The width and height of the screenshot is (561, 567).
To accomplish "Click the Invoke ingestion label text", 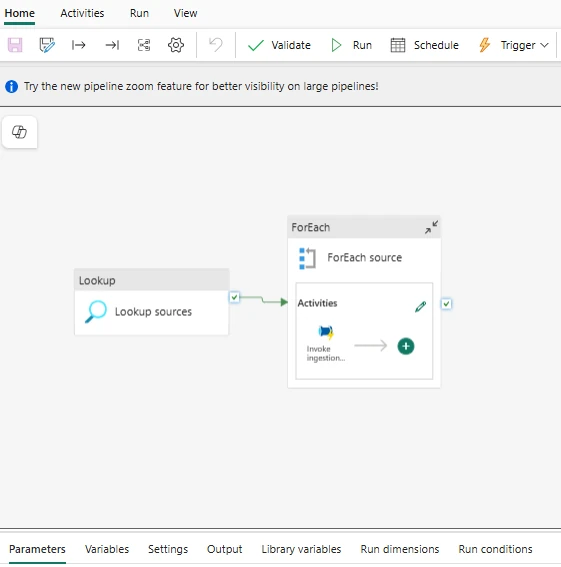I will tap(326, 353).
